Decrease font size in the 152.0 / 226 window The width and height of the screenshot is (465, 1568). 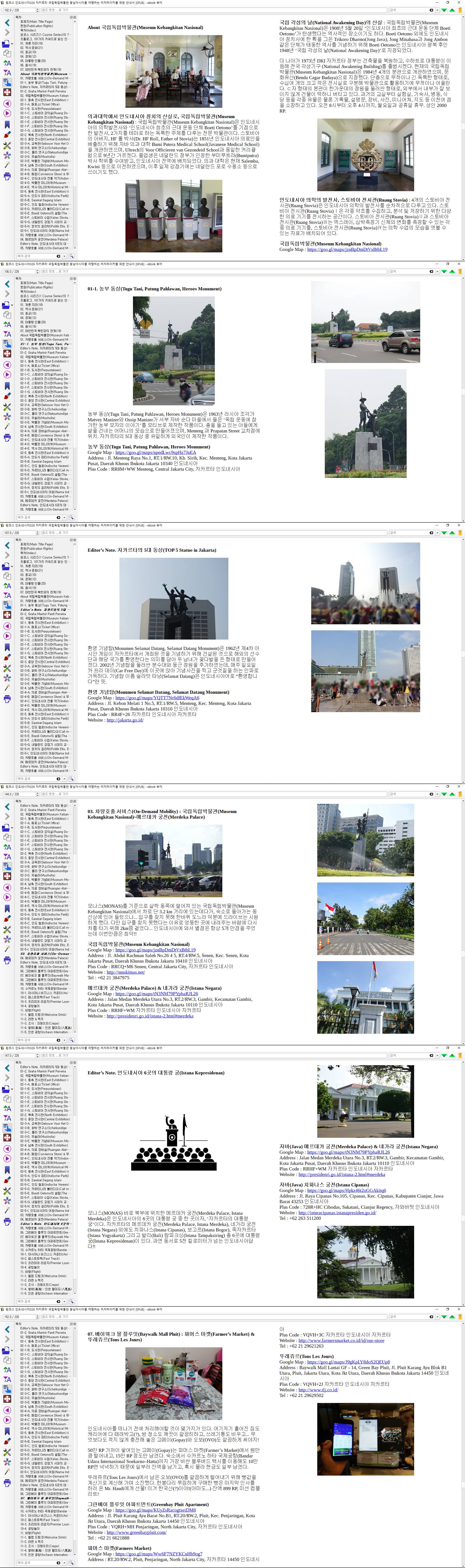tap(7, 1379)
